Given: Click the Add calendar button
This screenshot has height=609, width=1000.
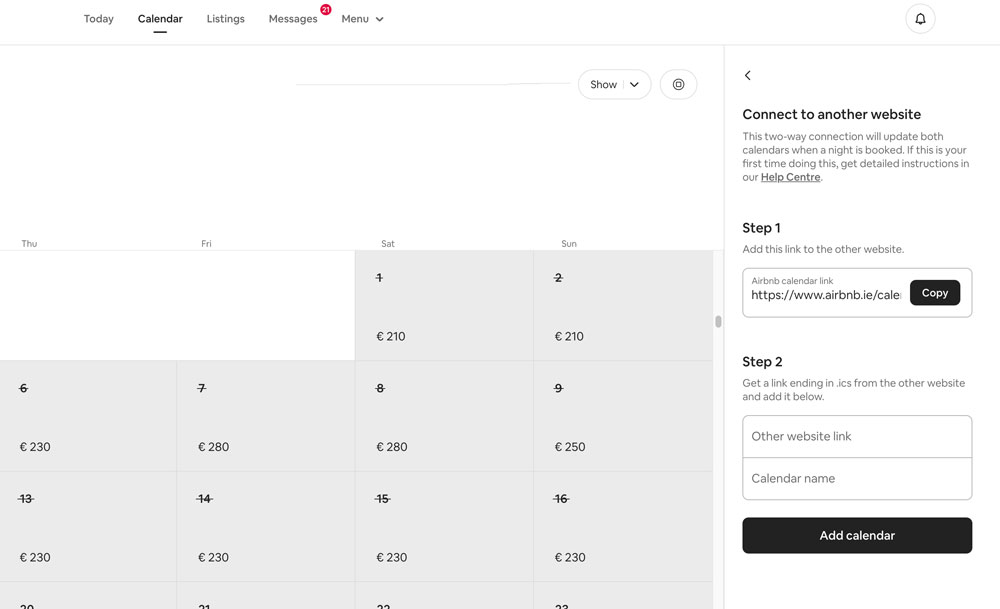Looking at the screenshot, I should pyautogui.click(x=856, y=535).
